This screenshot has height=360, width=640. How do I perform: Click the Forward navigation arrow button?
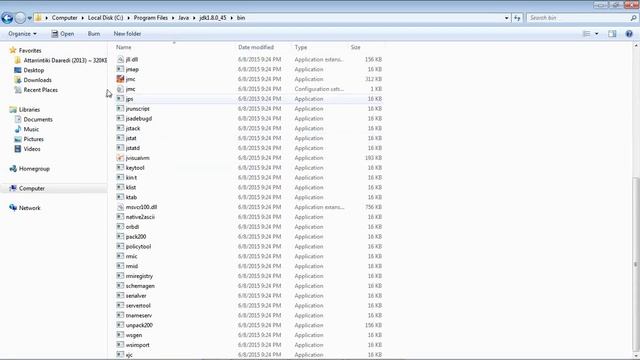coord(20,18)
